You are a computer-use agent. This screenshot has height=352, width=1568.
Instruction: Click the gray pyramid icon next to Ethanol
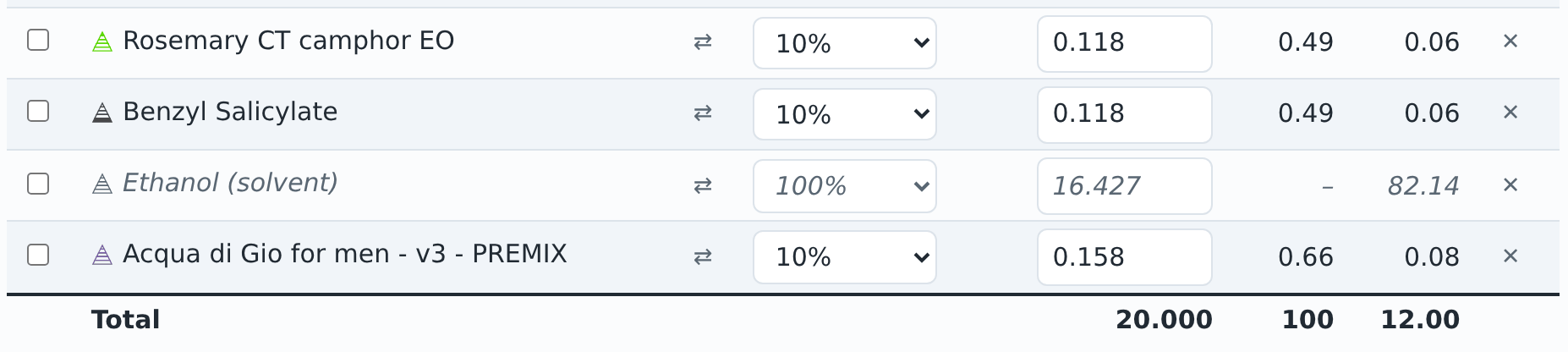(x=102, y=184)
